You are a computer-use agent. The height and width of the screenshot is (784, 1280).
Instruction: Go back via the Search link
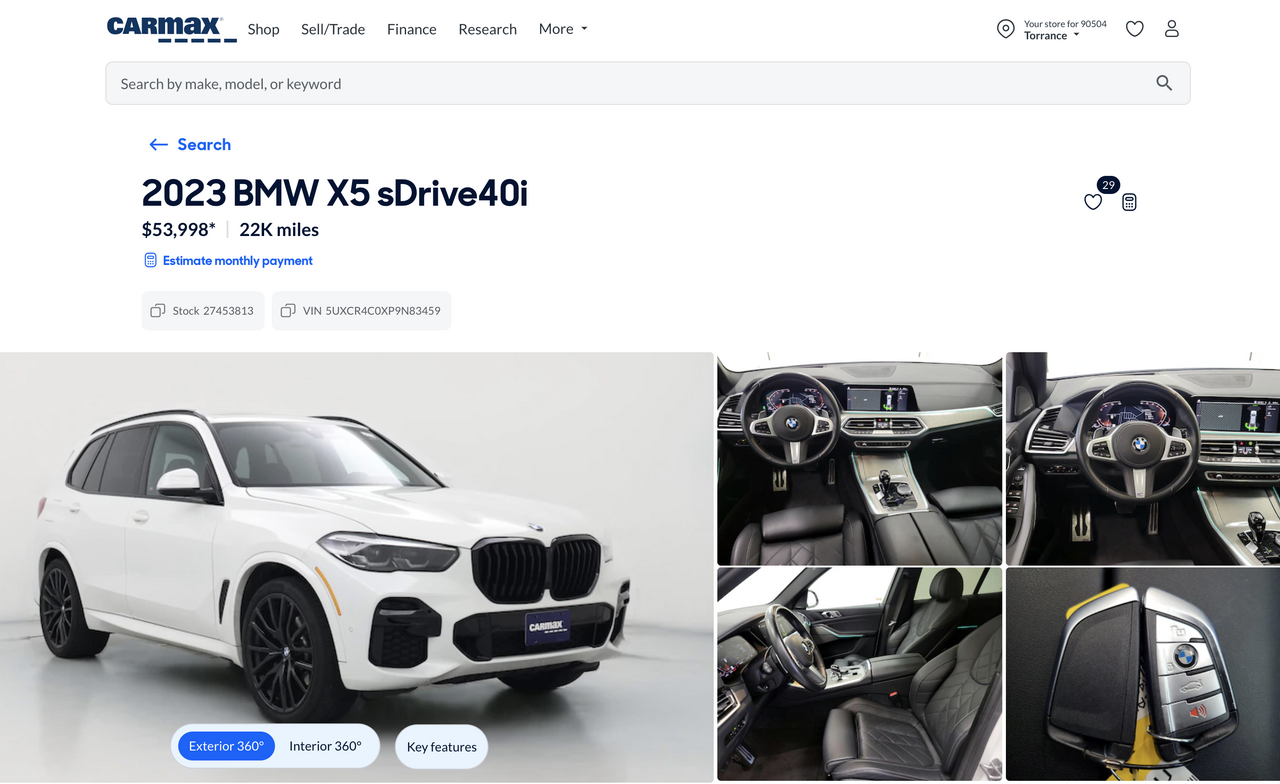point(204,144)
